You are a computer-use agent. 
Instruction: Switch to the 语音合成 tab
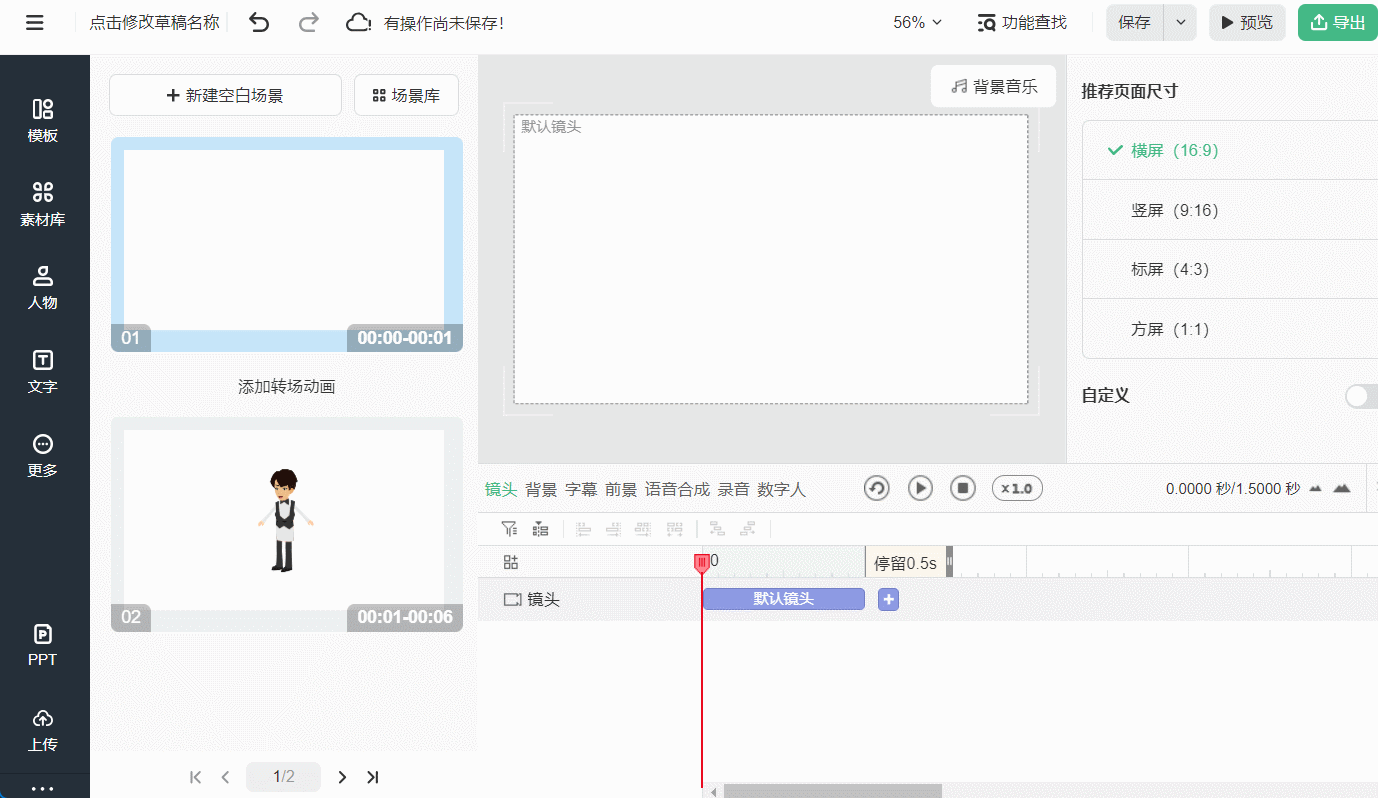677,489
